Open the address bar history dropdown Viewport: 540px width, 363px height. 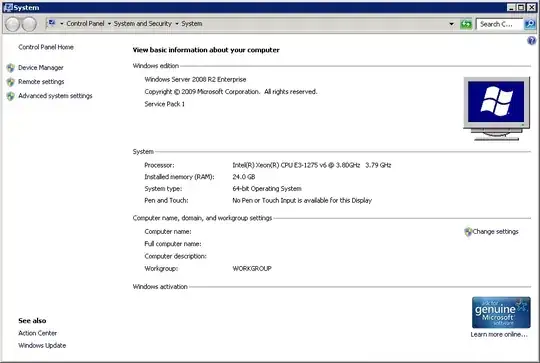451,24
